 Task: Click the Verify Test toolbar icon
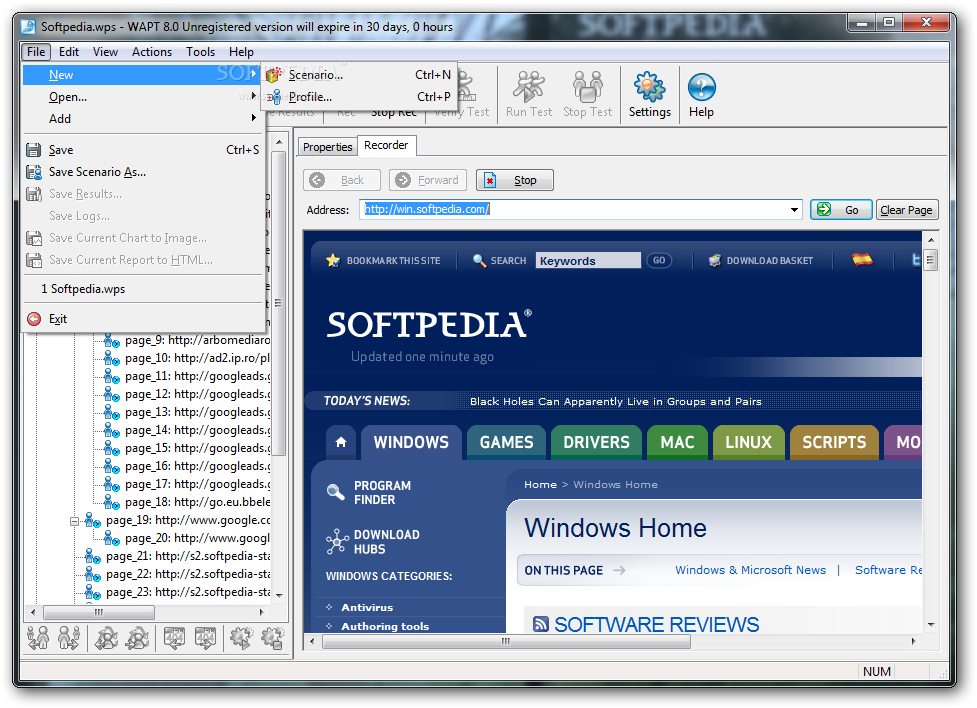click(466, 87)
